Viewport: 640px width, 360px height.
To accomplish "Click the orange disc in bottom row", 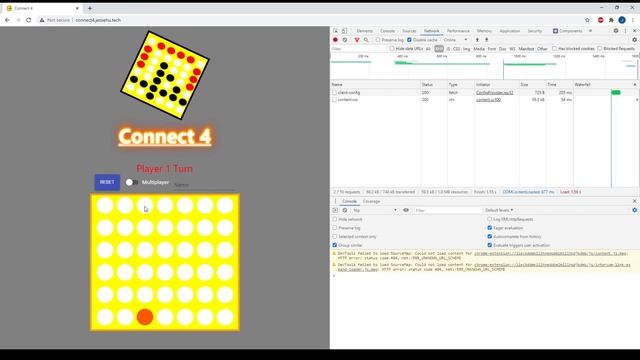I will click(x=145, y=317).
